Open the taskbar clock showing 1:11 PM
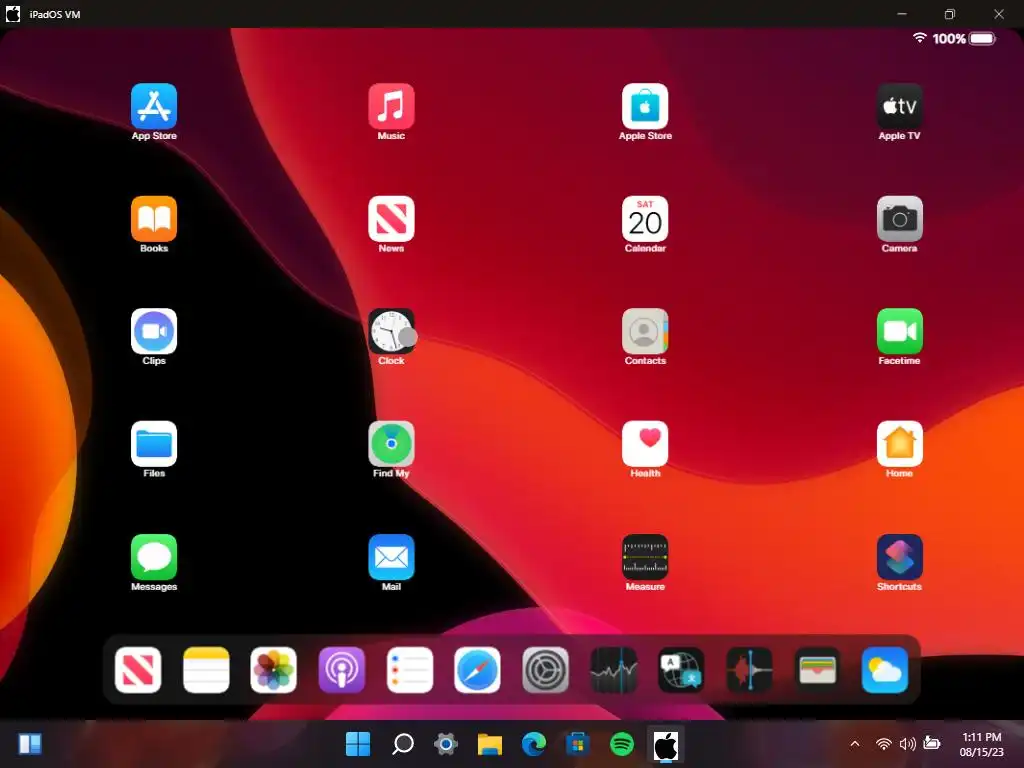Screen dimensions: 1024x768 pos(982,744)
